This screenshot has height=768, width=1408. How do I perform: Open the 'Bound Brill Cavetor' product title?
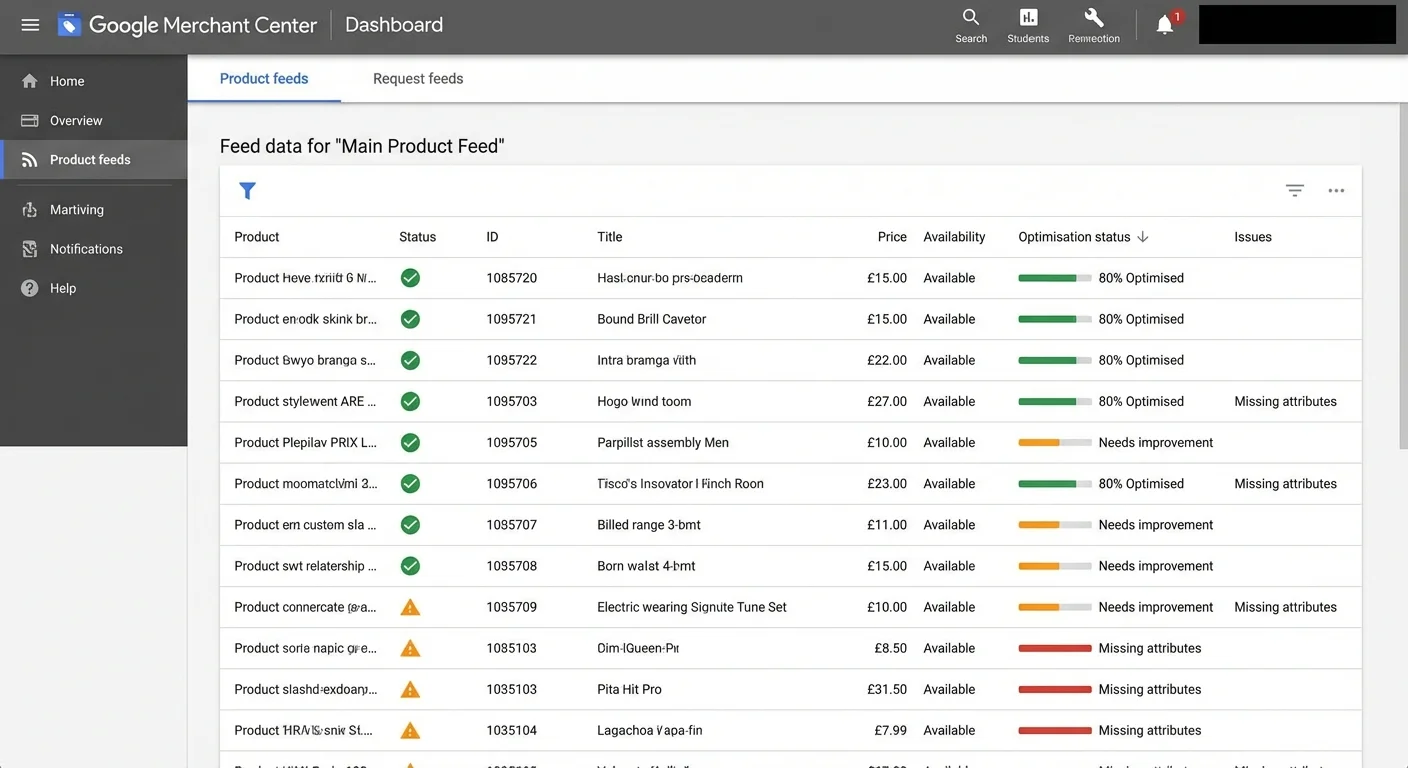[652, 319]
